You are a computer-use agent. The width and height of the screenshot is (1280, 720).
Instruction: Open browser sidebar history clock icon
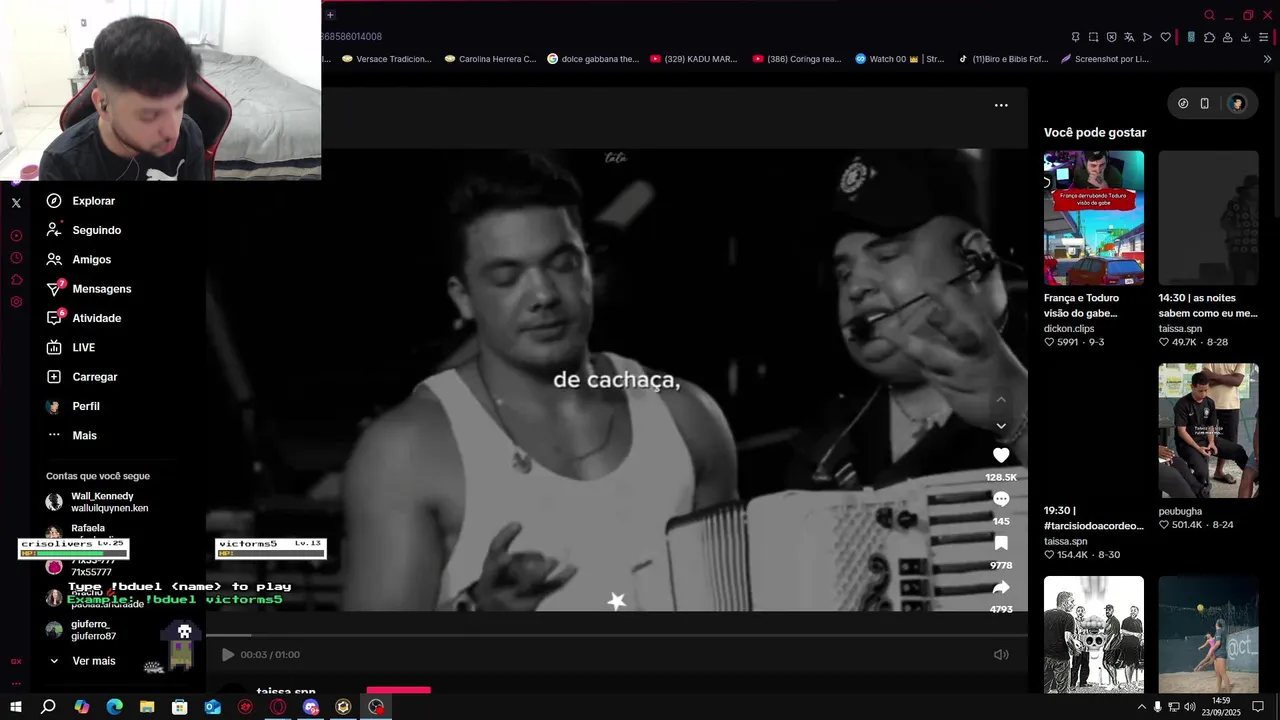pos(16,258)
